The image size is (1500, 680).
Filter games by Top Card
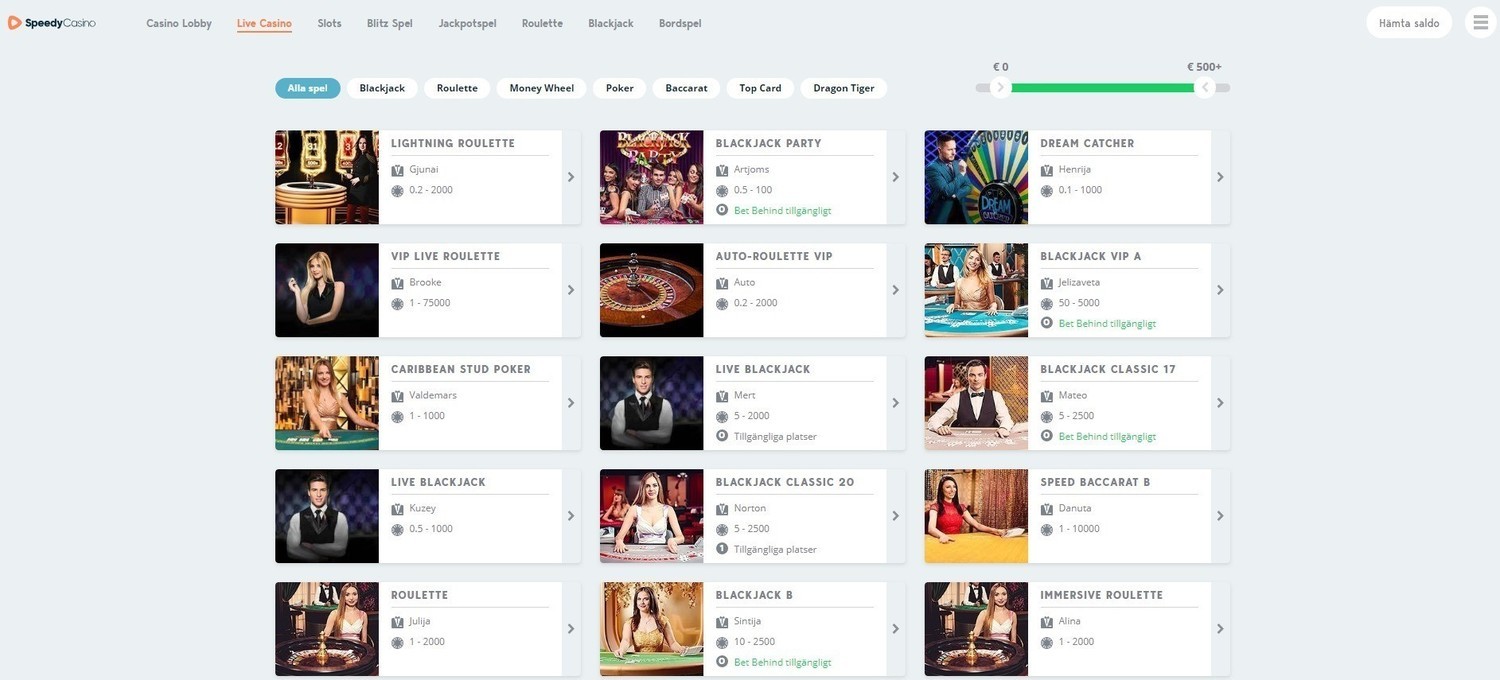pyautogui.click(x=760, y=88)
